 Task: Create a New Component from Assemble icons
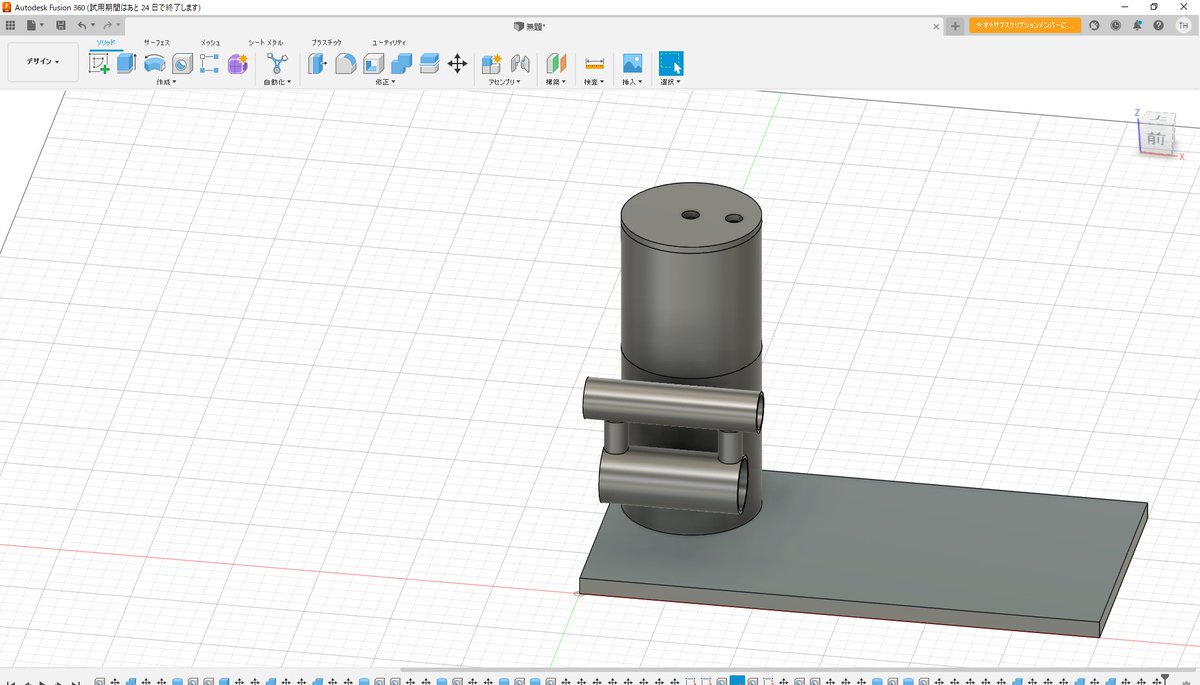(492, 64)
